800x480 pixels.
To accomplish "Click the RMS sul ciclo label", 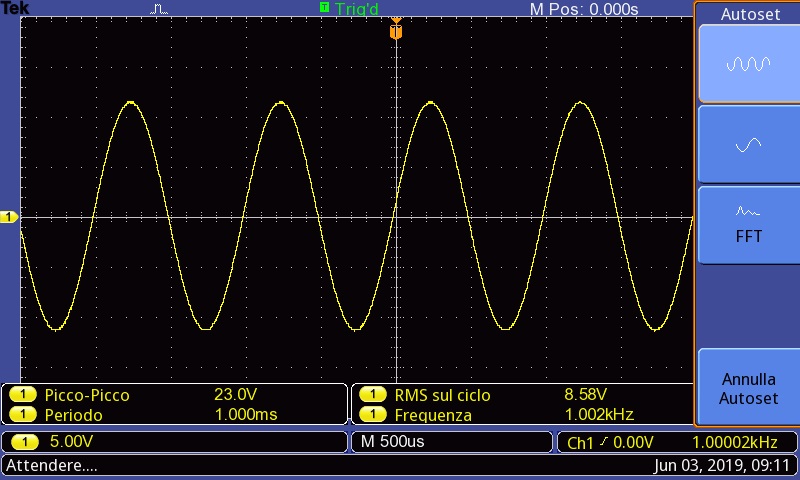I will pyautogui.click(x=442, y=395).
